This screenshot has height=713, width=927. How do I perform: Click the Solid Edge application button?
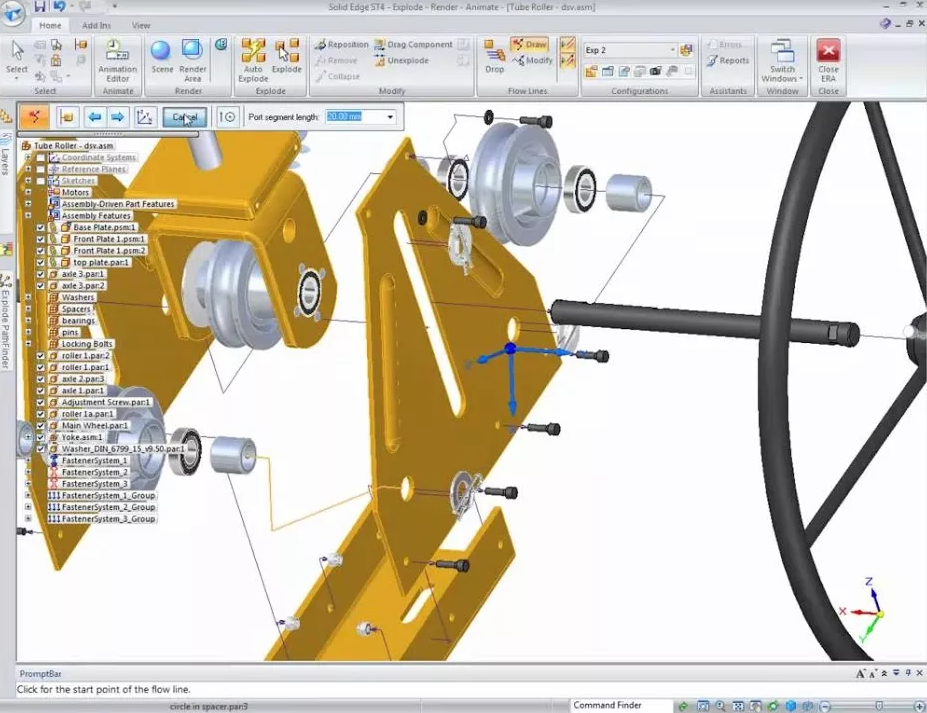[x=12, y=12]
